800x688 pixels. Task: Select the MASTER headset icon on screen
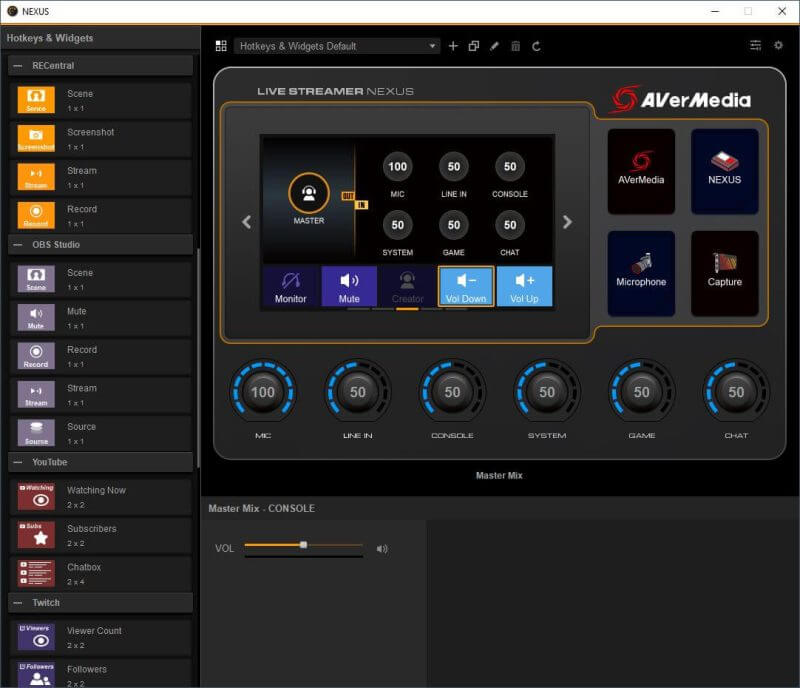pyautogui.click(x=309, y=193)
